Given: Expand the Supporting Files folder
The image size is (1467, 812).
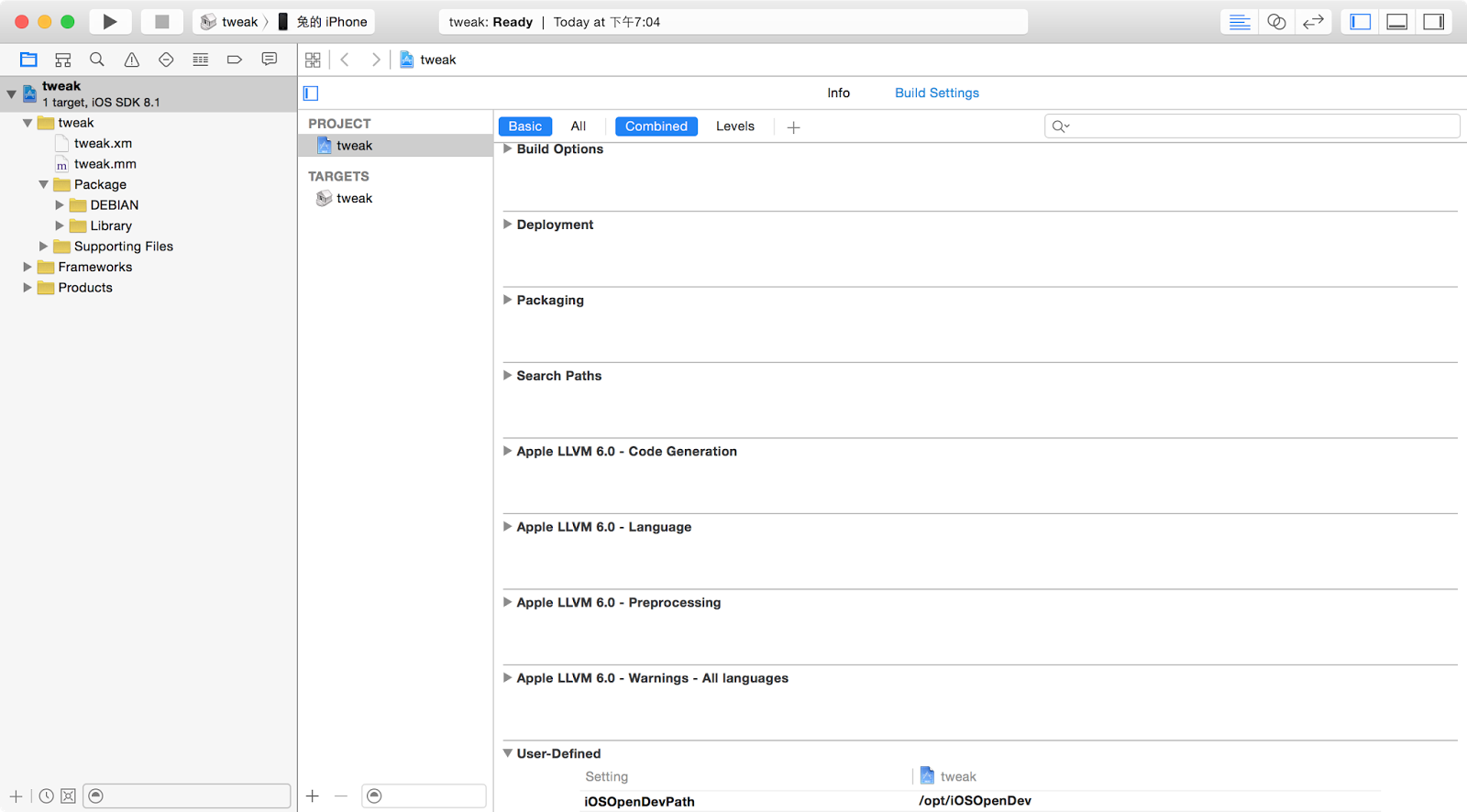Looking at the screenshot, I should (43, 247).
